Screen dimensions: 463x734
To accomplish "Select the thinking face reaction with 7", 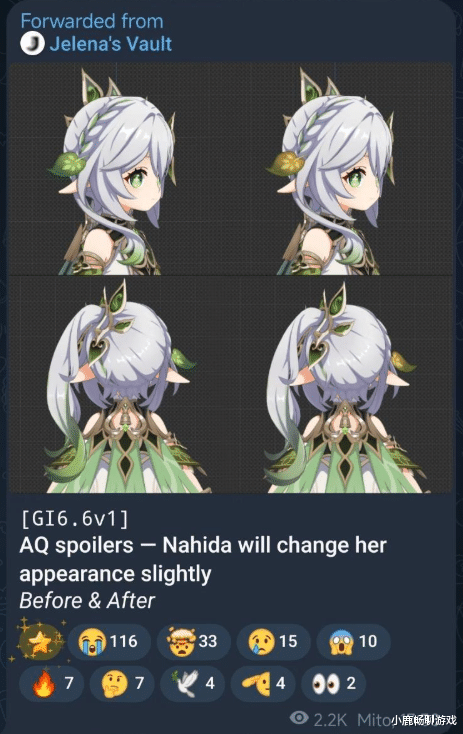I will tap(122, 683).
